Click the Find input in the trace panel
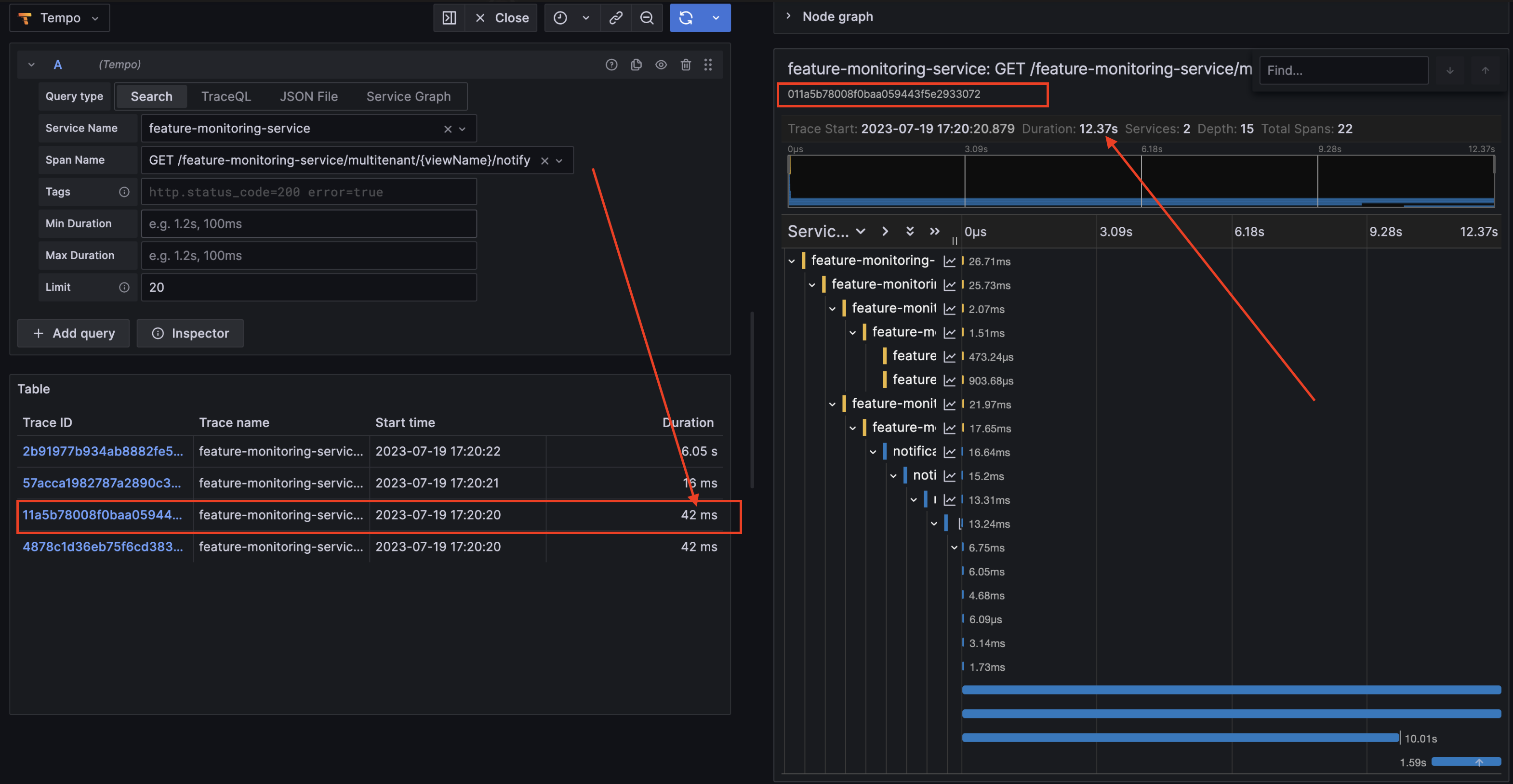Viewport: 1513px width, 784px height. click(x=1344, y=70)
